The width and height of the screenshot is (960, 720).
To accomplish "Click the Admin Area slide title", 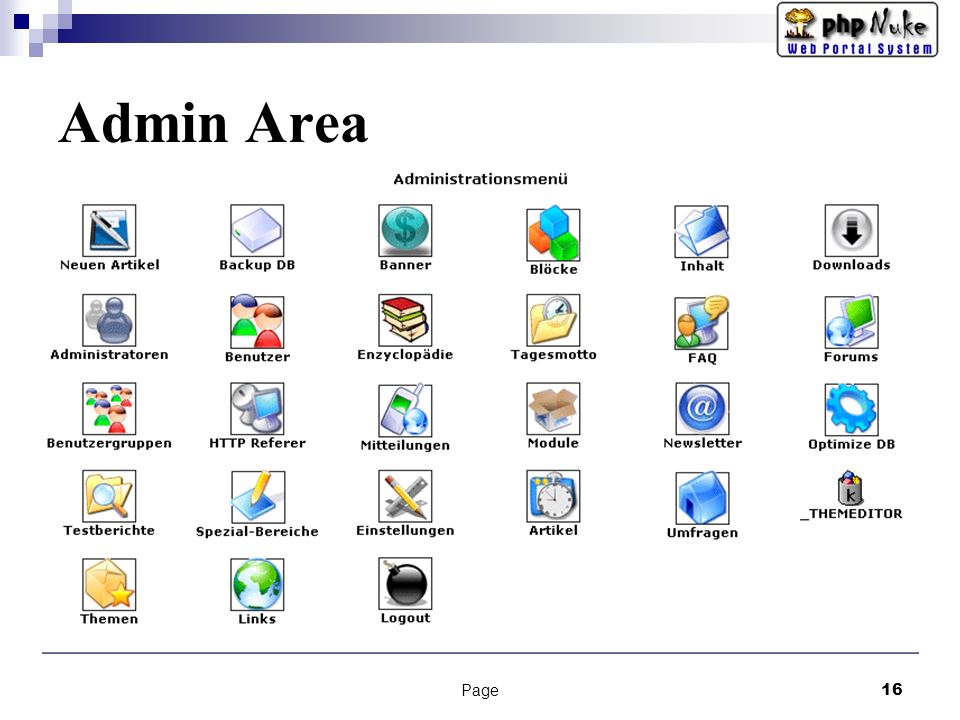I will [213, 123].
